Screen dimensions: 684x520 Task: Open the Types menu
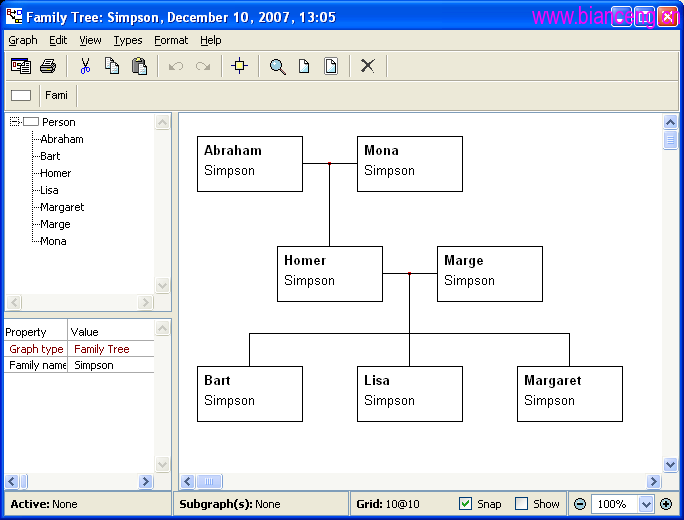point(128,41)
